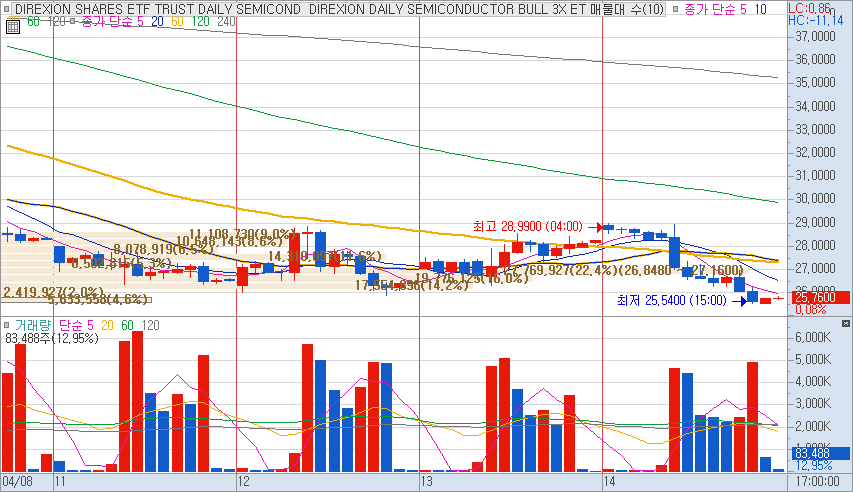Click the 거래량 volume label
This screenshot has width=853, height=492.
[x=33, y=325]
